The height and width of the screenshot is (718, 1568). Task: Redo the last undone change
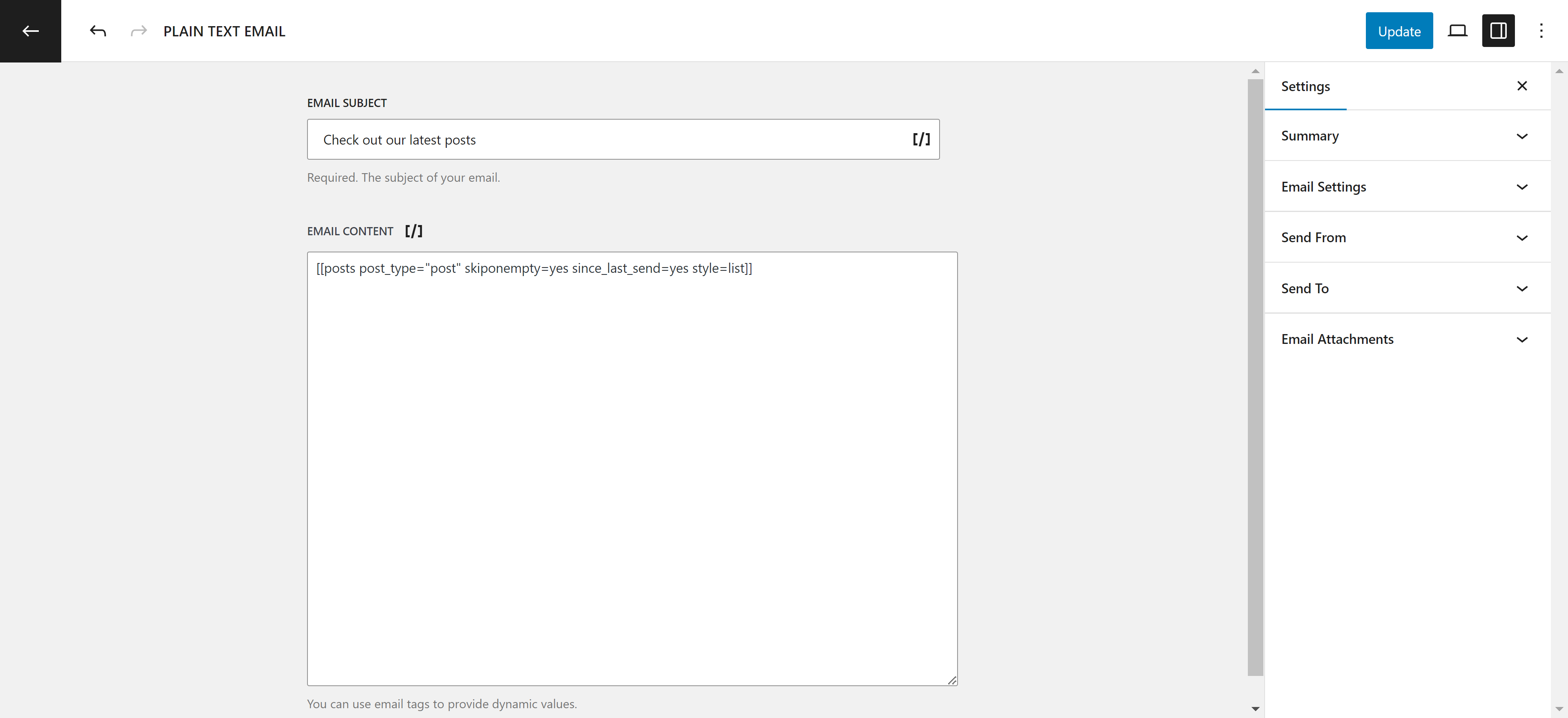(x=139, y=31)
